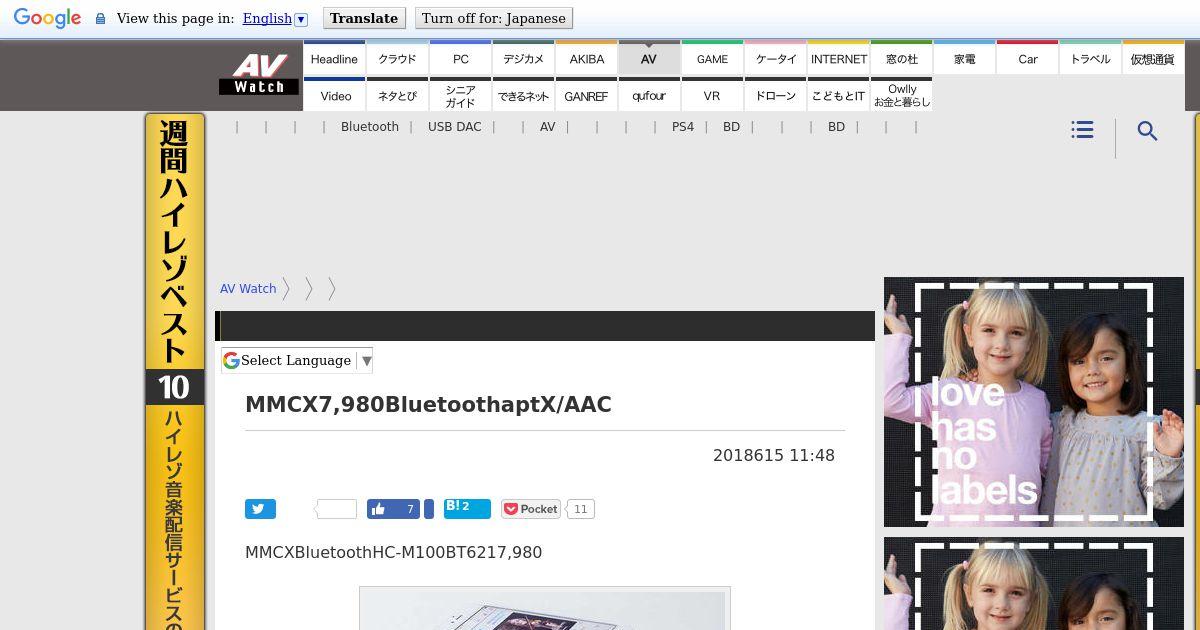The width and height of the screenshot is (1200, 630).
Task: Click the article product photo
Action: [545, 608]
